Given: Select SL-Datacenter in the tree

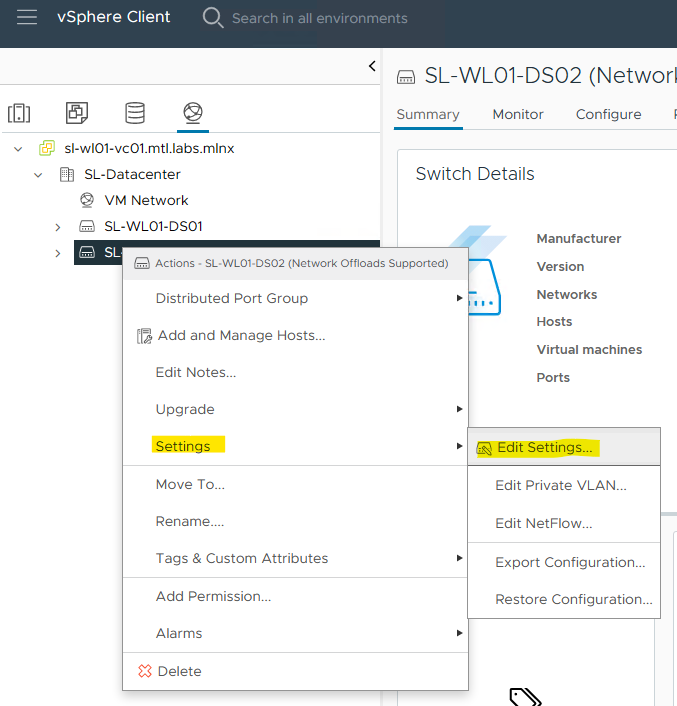Looking at the screenshot, I should [132, 174].
